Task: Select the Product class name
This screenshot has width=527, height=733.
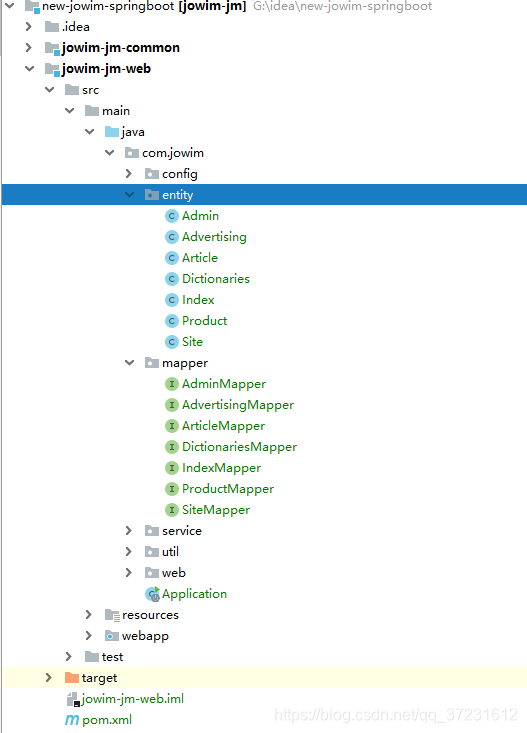Action: (x=204, y=321)
